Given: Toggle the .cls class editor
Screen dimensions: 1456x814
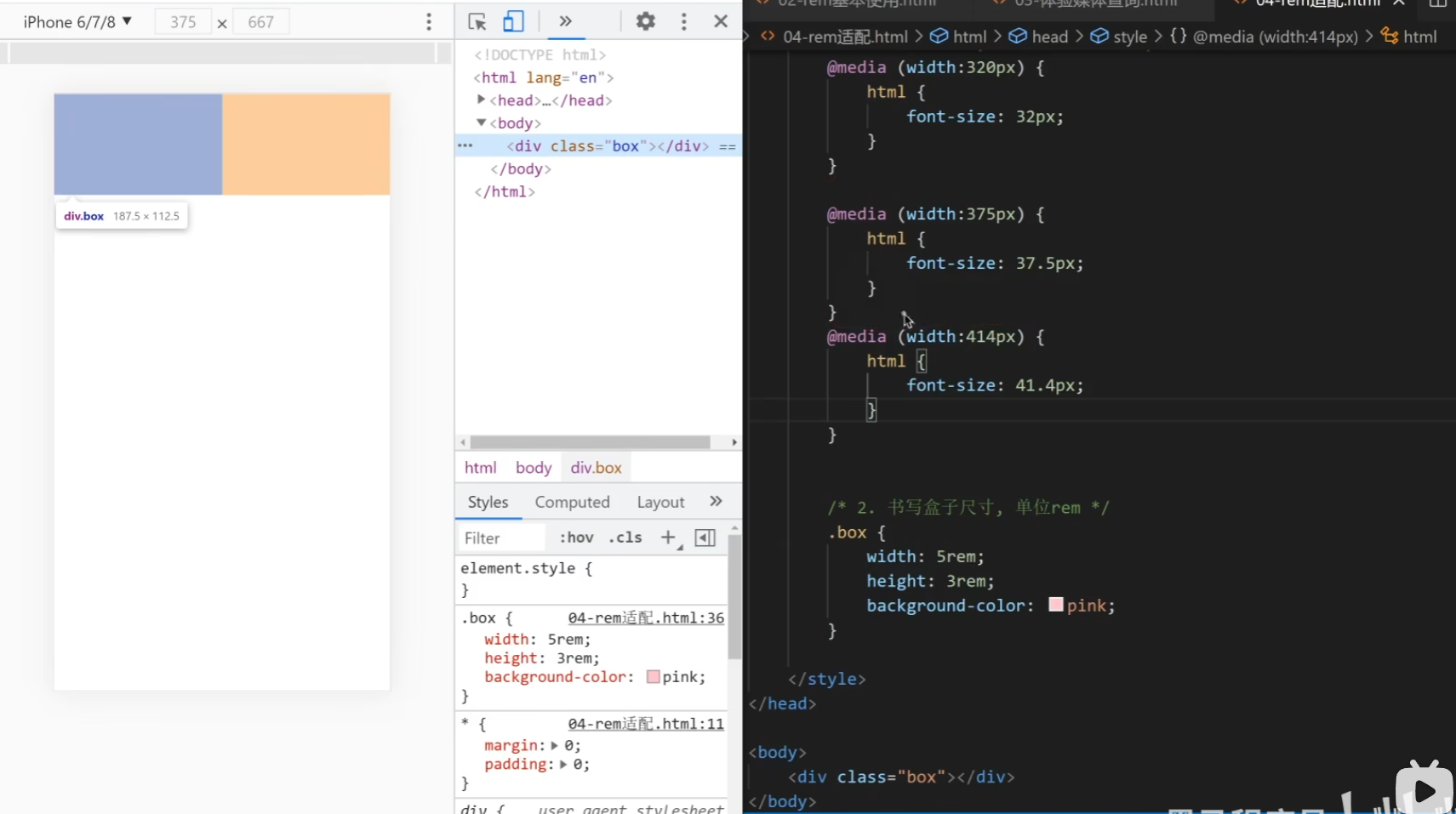Looking at the screenshot, I should [625, 538].
